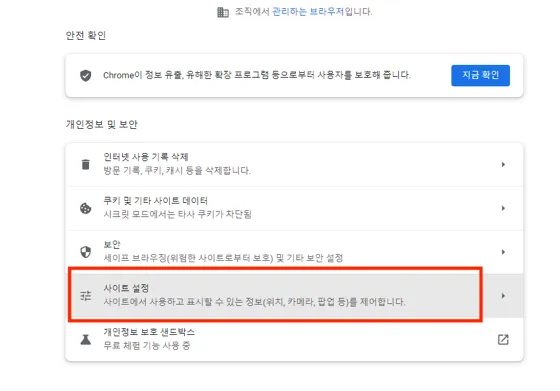Click the flask icon for 개인정보 보호 샌드박스
Image resolution: width=560 pixels, height=391 pixels.
coord(86,340)
